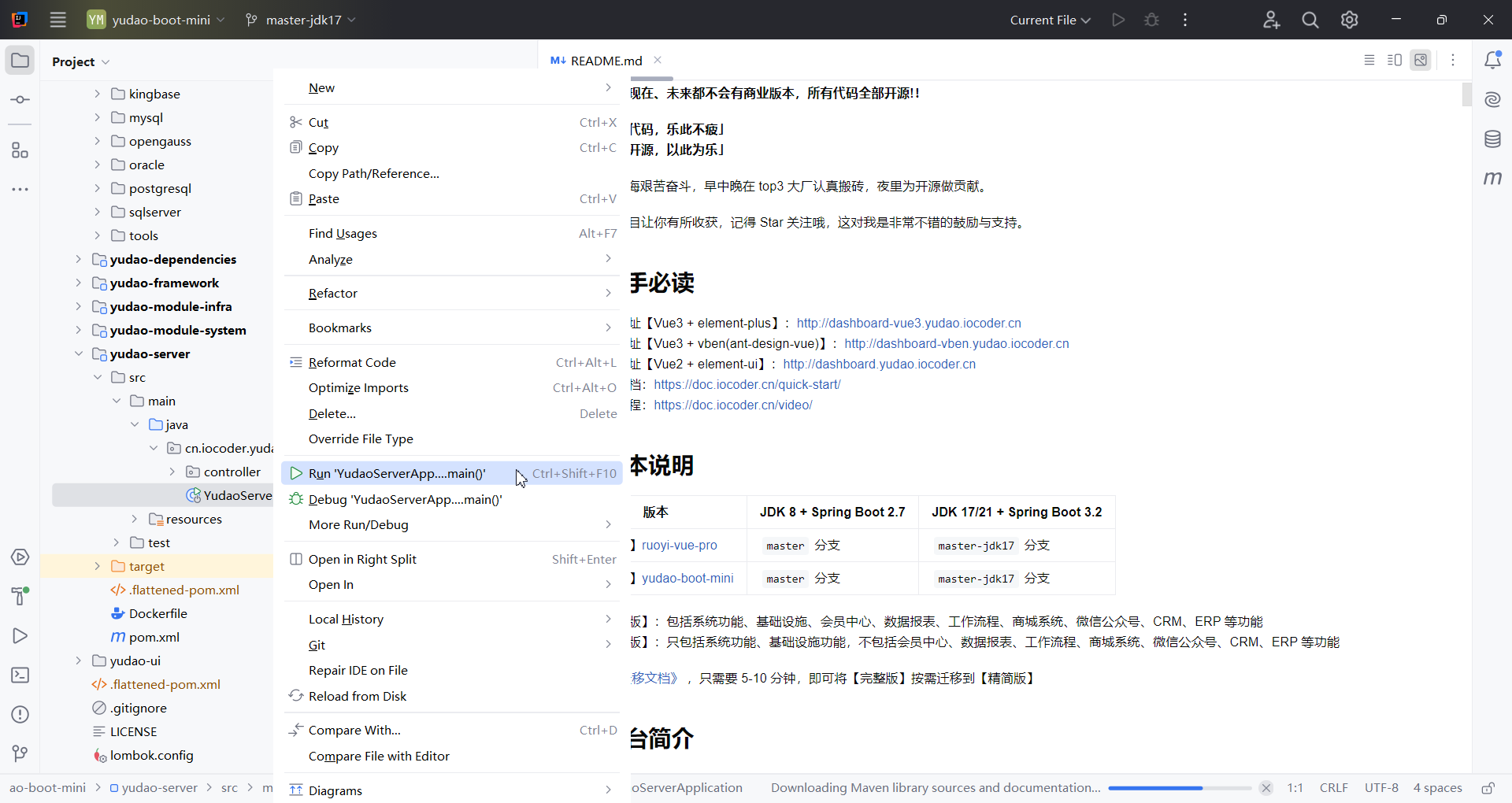
Task: Expand the yudao-dependencies module
Action: [78, 259]
